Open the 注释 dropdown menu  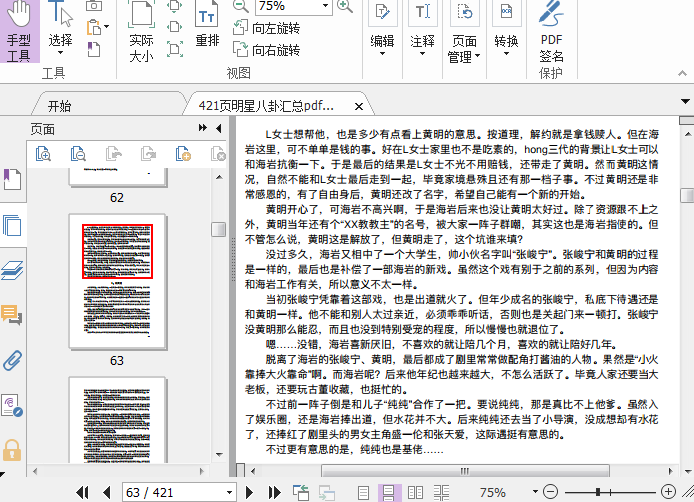(x=422, y=29)
